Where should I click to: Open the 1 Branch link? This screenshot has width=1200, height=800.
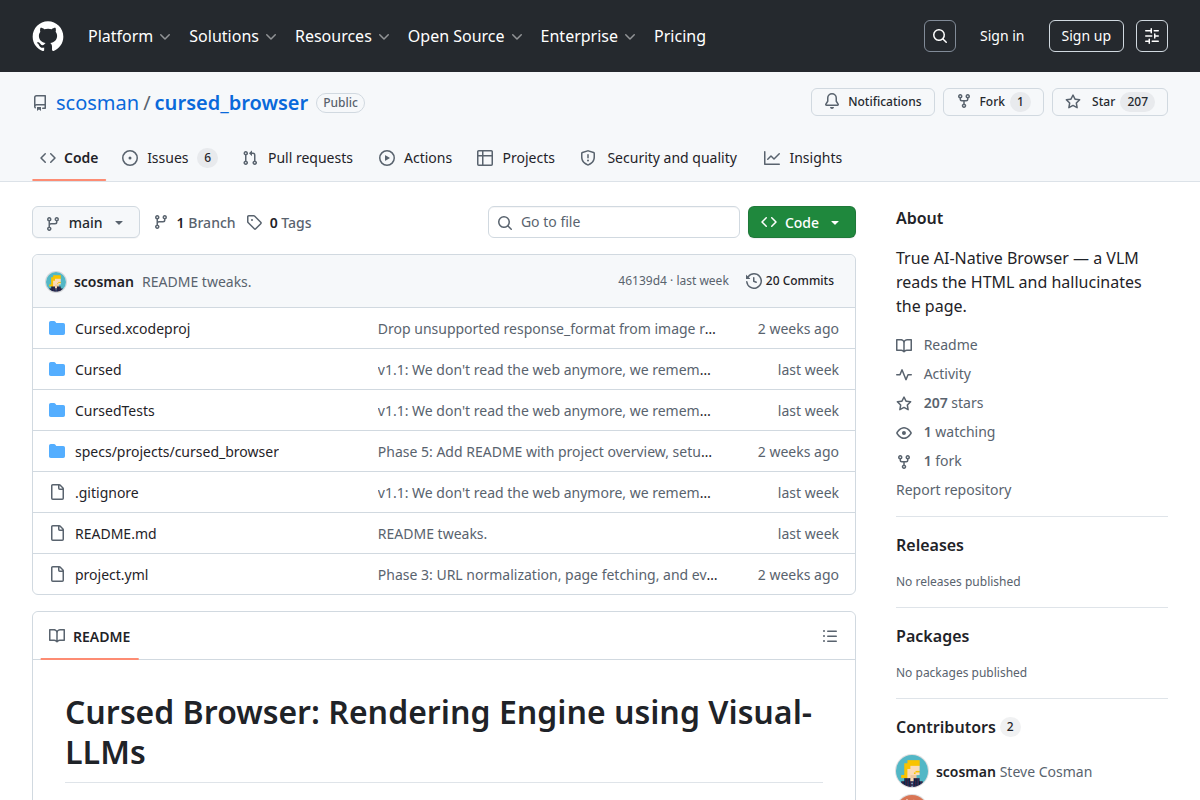[194, 223]
